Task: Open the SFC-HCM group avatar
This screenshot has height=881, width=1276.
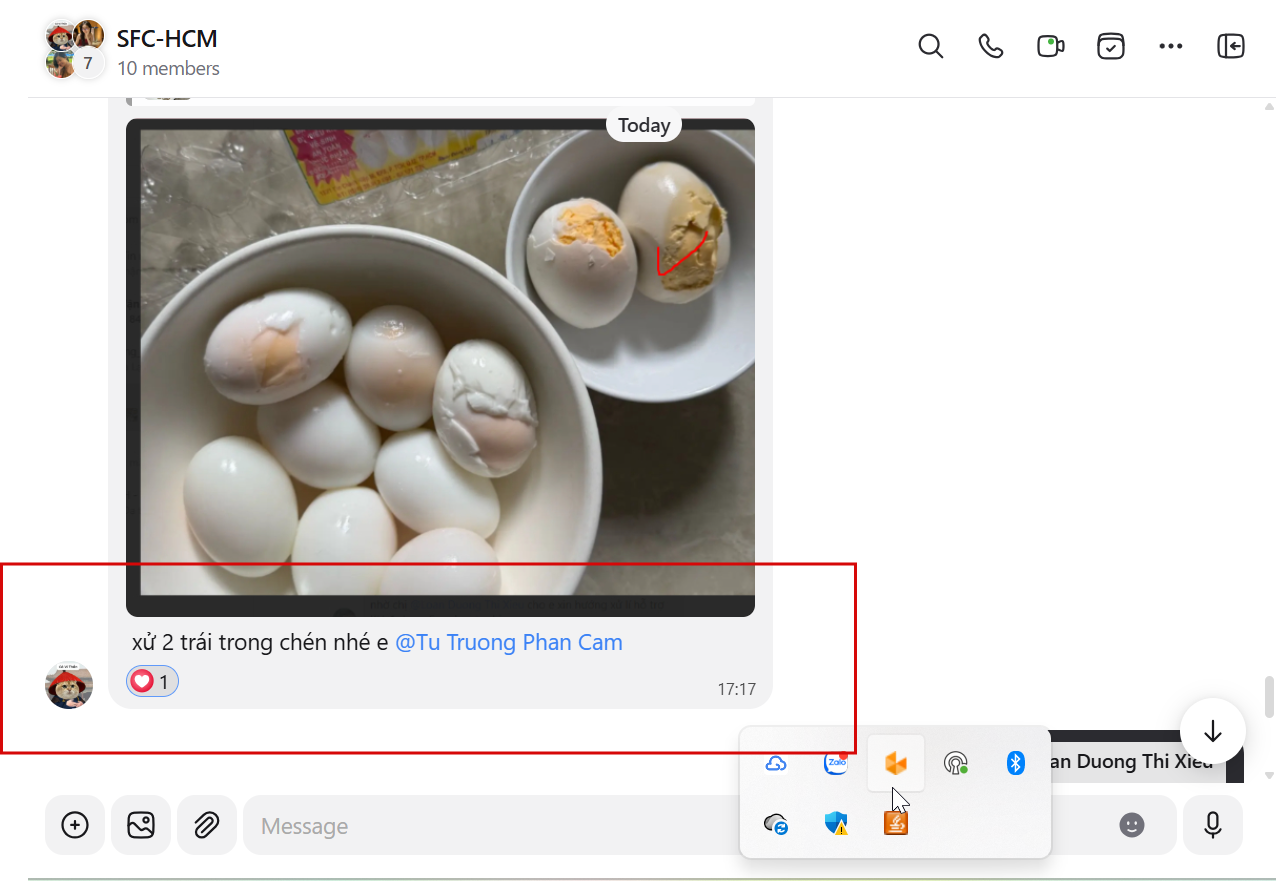Action: (x=74, y=48)
